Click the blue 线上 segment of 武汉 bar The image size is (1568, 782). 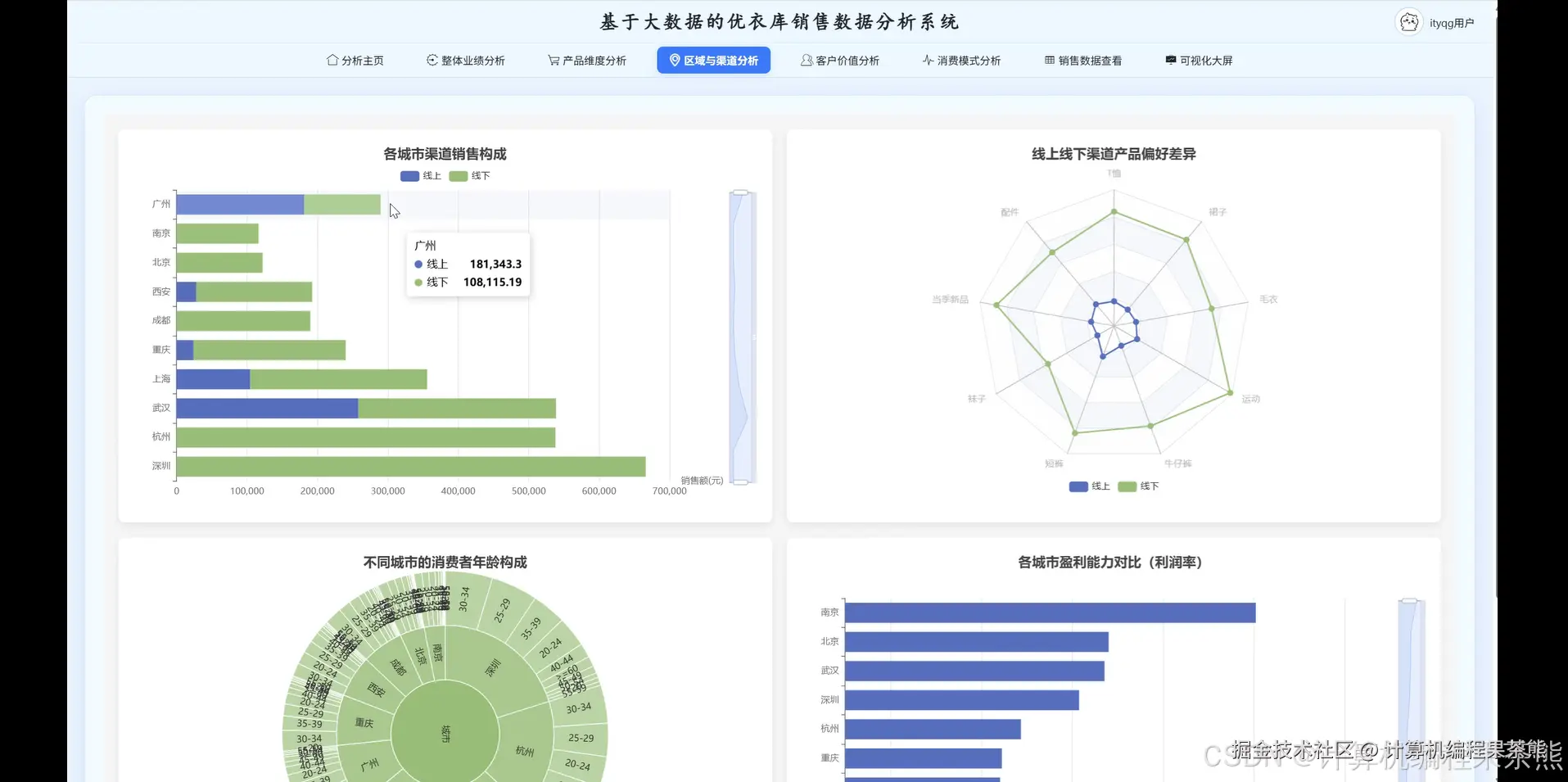267,409
